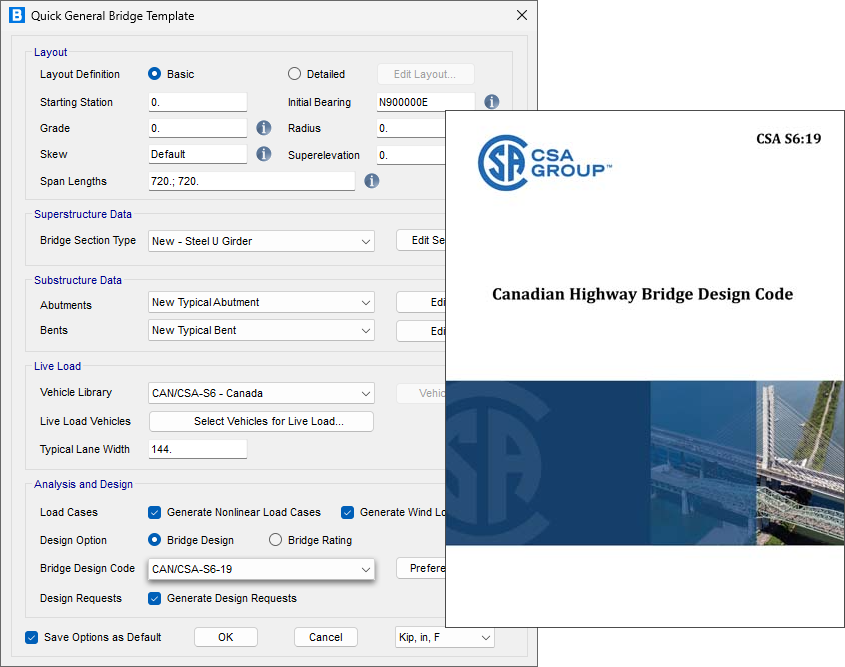Open the Kip, in, F units dropdown

tap(445, 637)
